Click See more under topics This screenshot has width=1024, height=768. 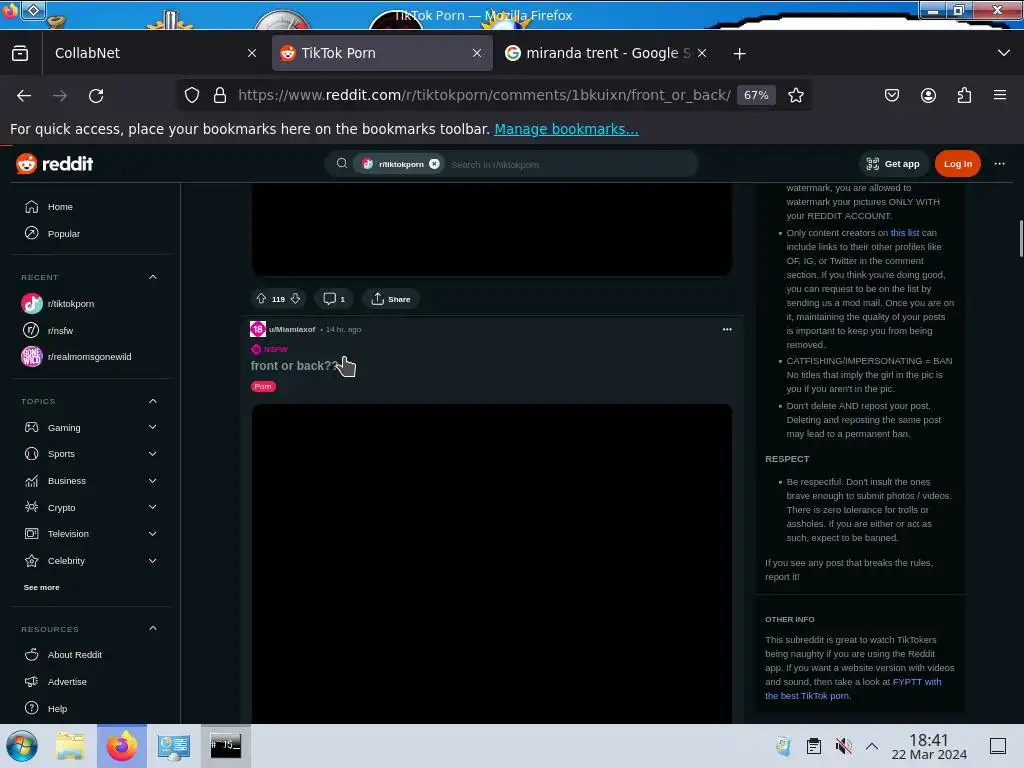pyautogui.click(x=42, y=588)
